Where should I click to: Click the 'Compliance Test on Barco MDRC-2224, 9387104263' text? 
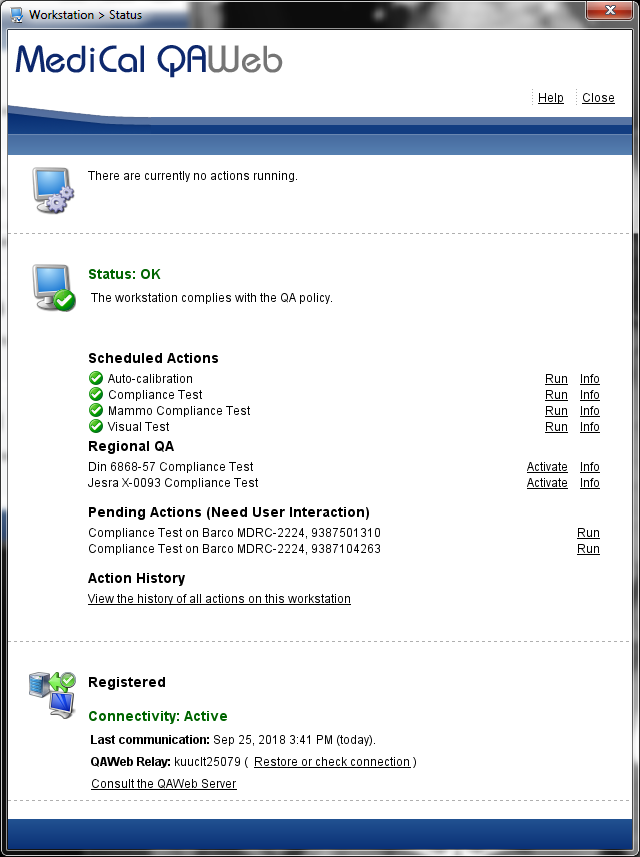point(234,549)
